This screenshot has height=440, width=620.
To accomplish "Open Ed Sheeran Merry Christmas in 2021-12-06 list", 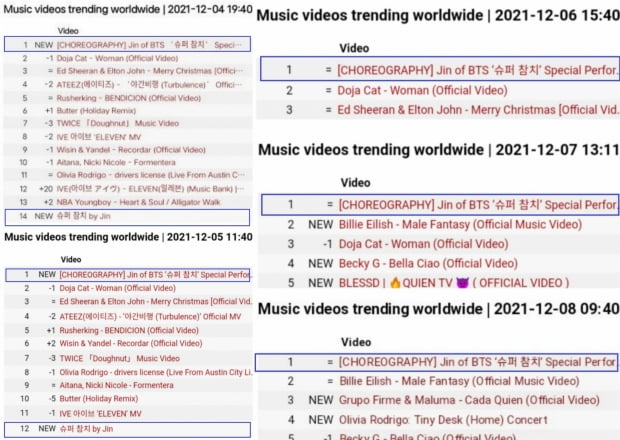I will [478, 110].
